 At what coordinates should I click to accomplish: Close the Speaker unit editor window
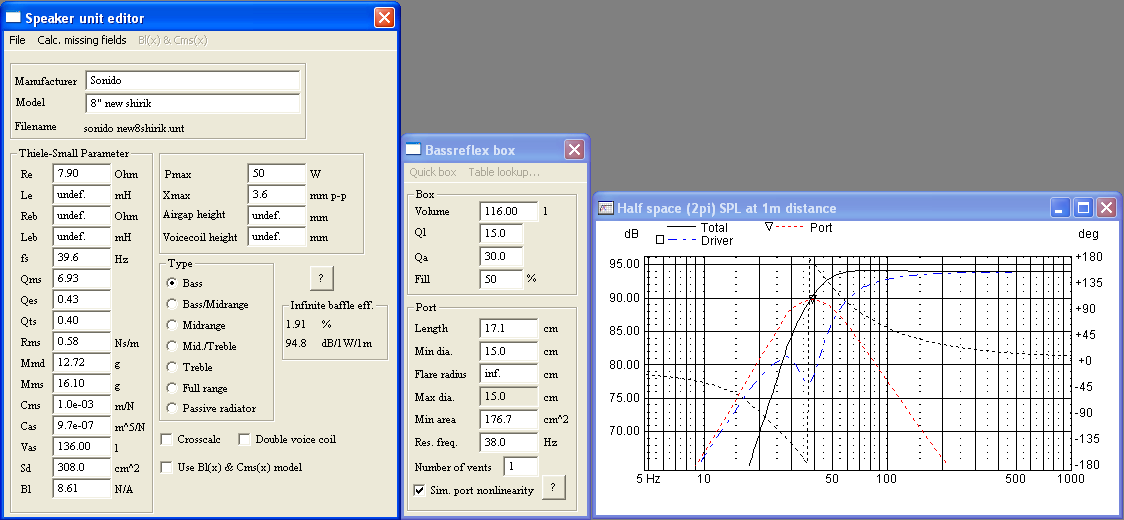click(384, 17)
